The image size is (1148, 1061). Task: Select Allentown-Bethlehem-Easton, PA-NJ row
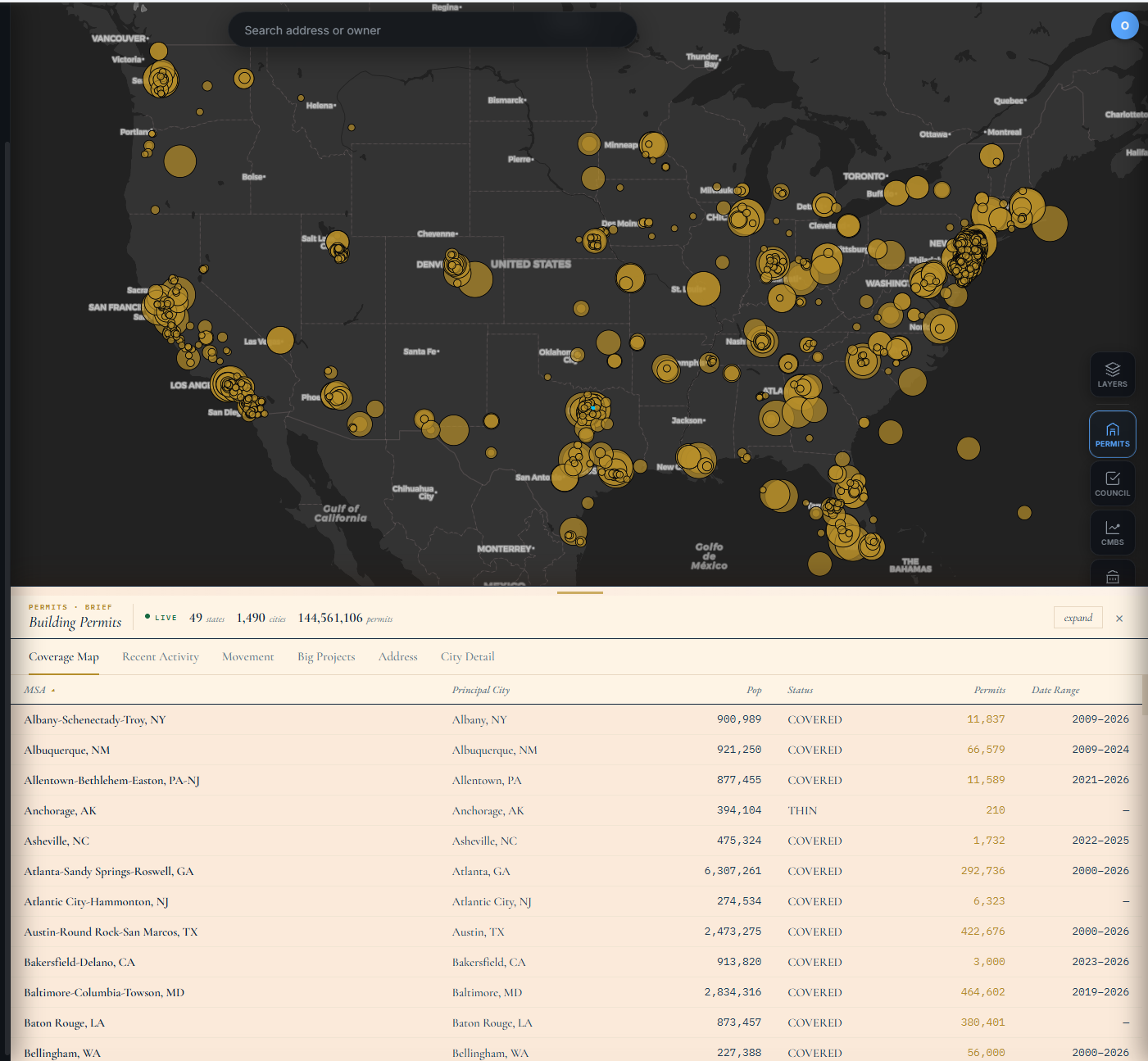point(576,780)
